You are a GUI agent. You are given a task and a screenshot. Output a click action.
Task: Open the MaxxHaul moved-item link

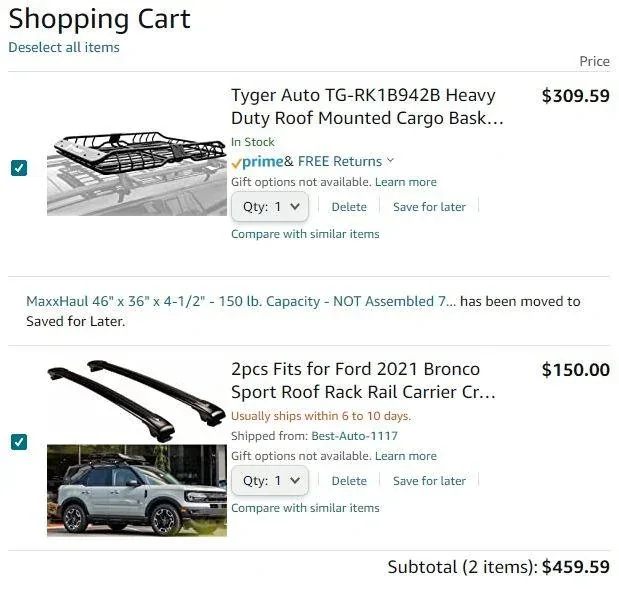(240, 301)
